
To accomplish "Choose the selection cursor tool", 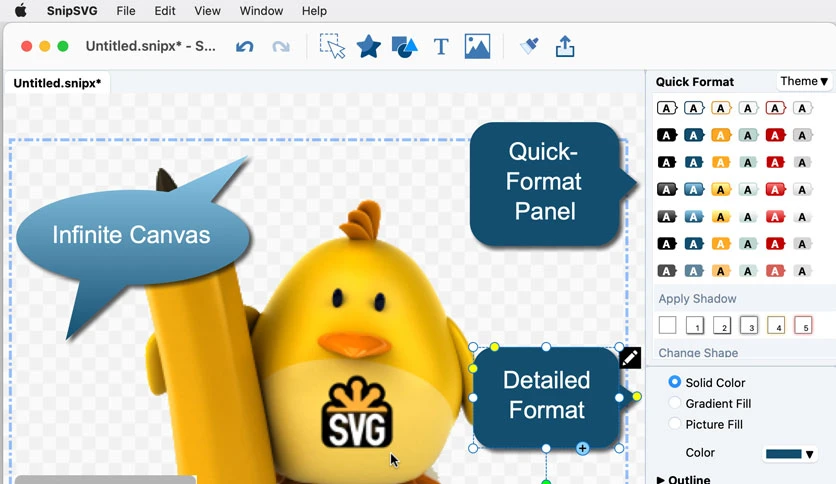I will pos(332,46).
